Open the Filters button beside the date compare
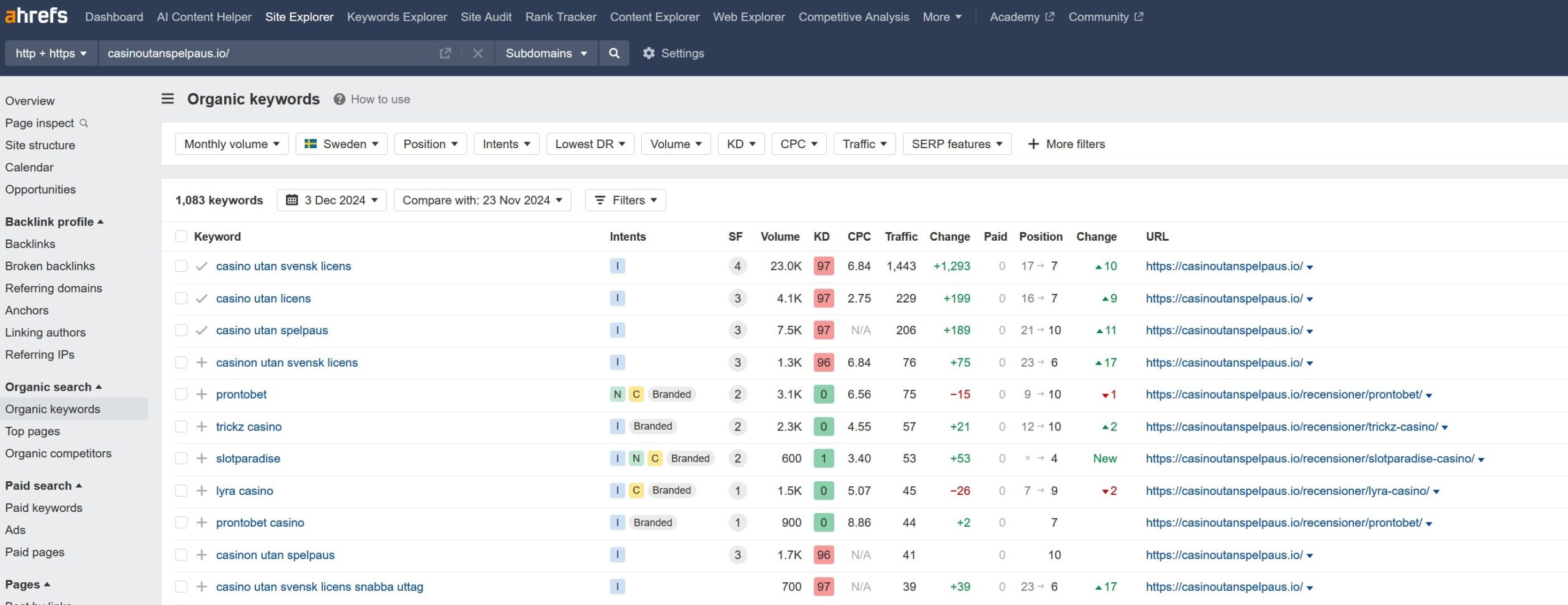The height and width of the screenshot is (605, 1568). 625,200
